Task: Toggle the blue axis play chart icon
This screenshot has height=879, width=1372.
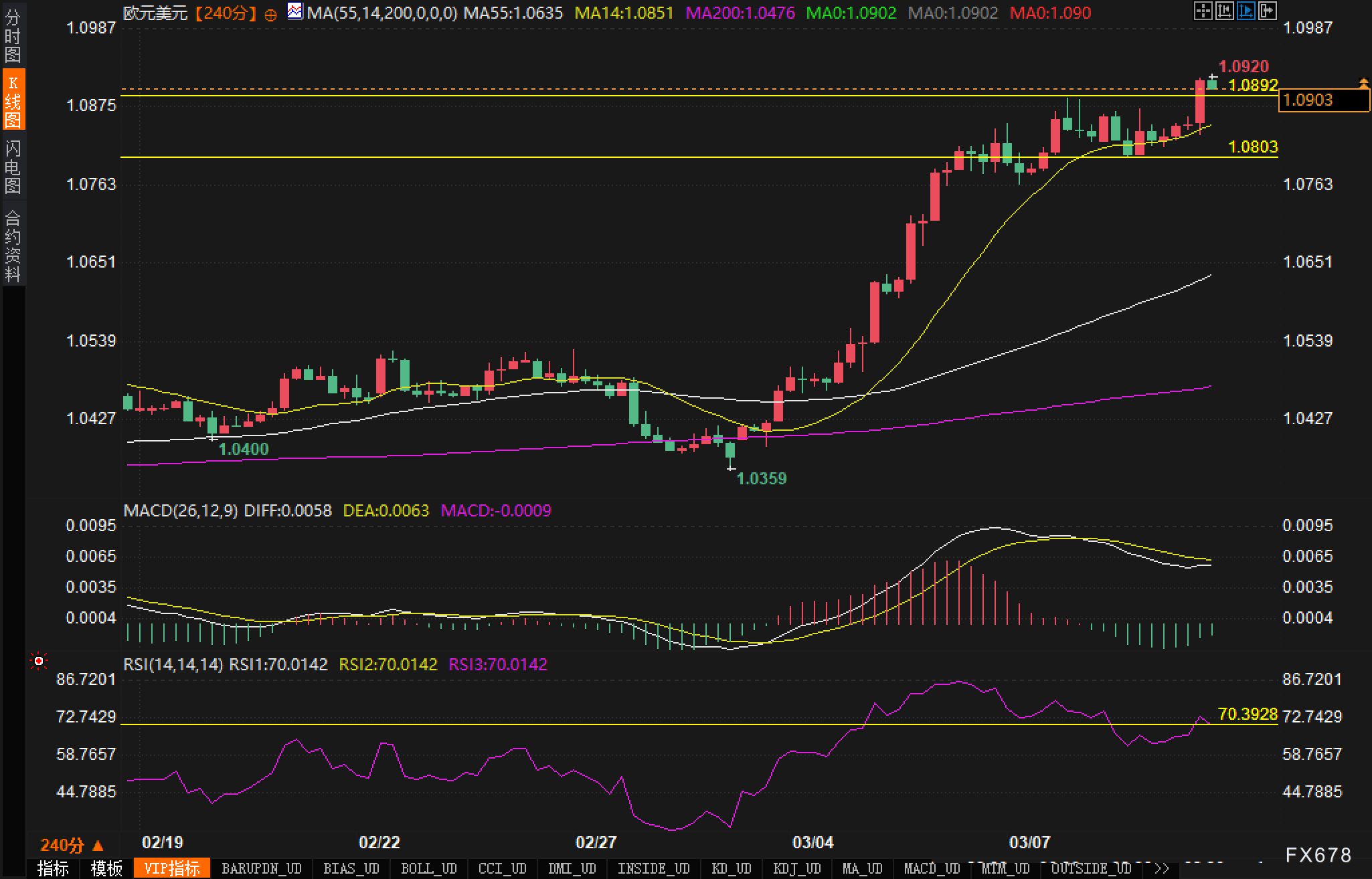Action: coord(1246,11)
